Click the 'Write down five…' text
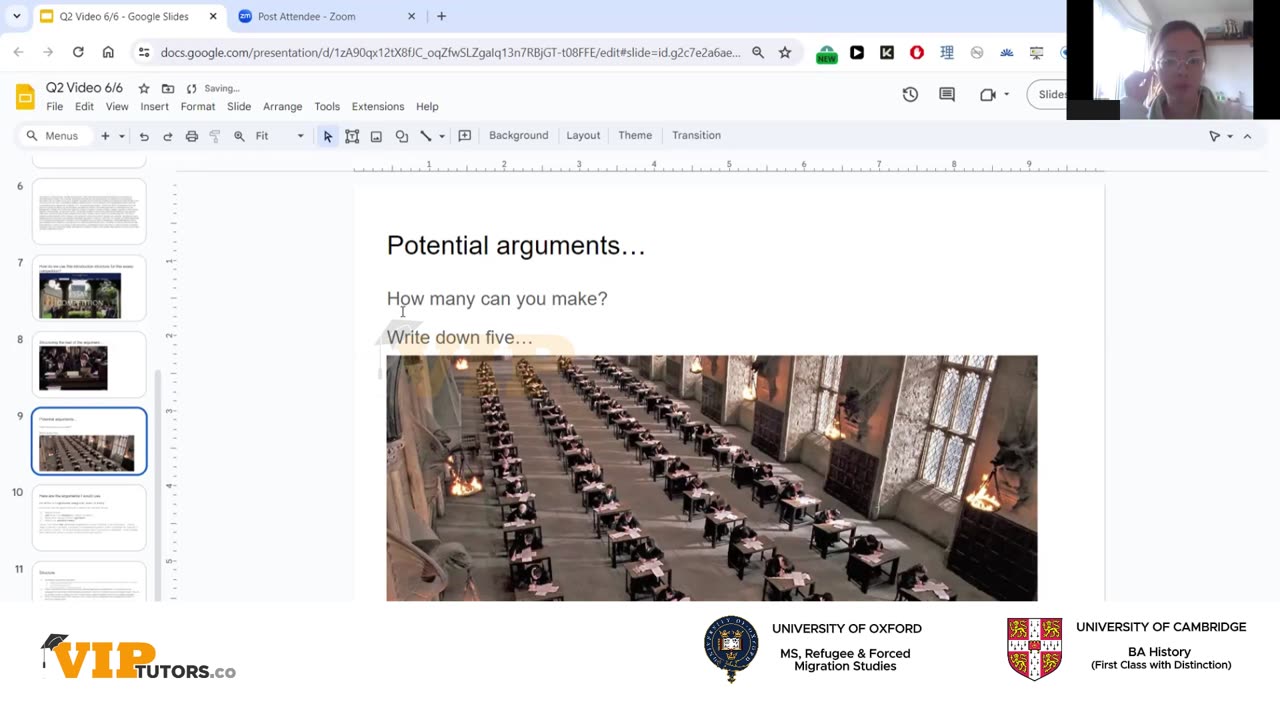1280x720 pixels. tap(460, 337)
